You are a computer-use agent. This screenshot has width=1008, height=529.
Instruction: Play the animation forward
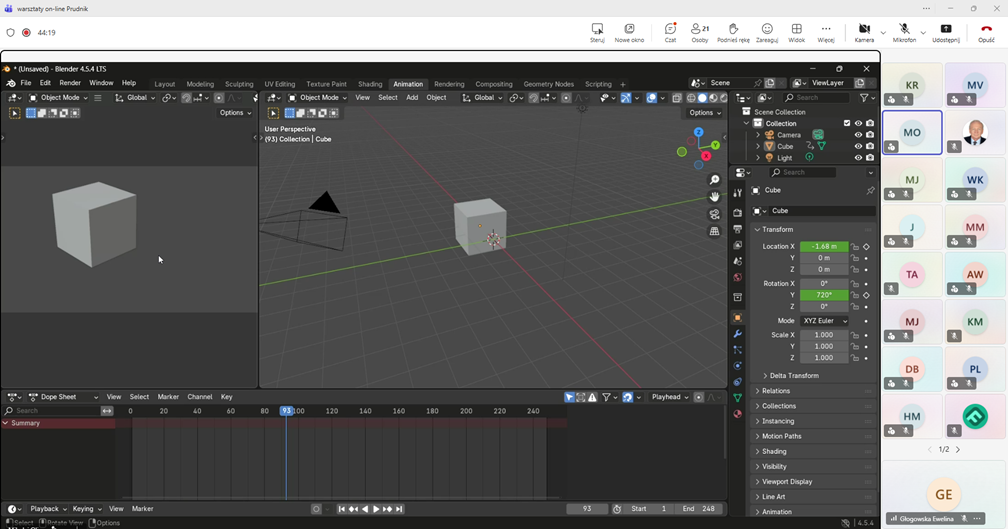(x=376, y=509)
